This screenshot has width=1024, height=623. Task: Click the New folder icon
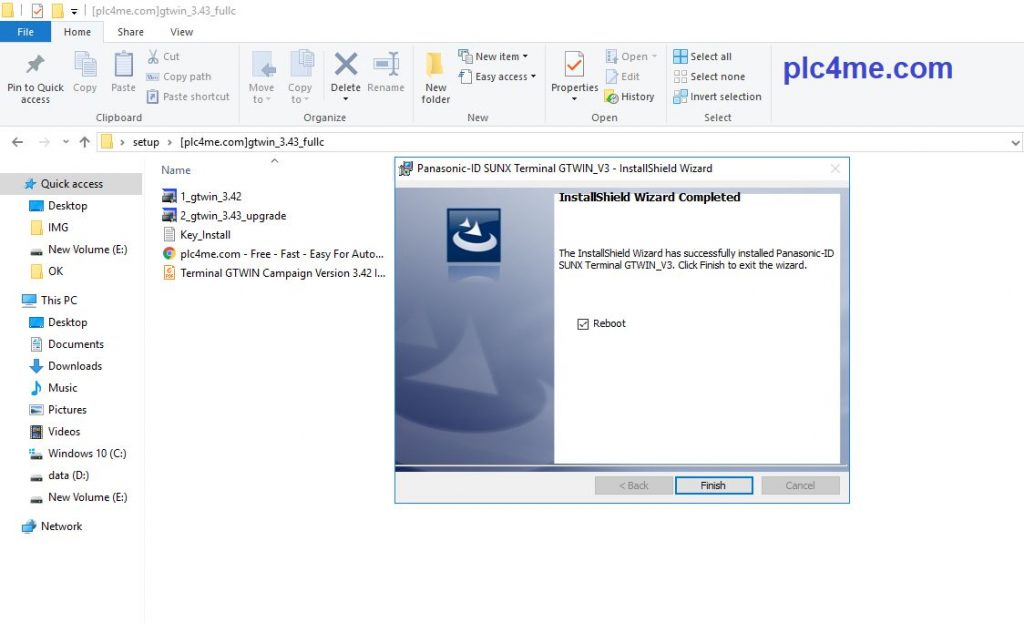tap(435, 67)
